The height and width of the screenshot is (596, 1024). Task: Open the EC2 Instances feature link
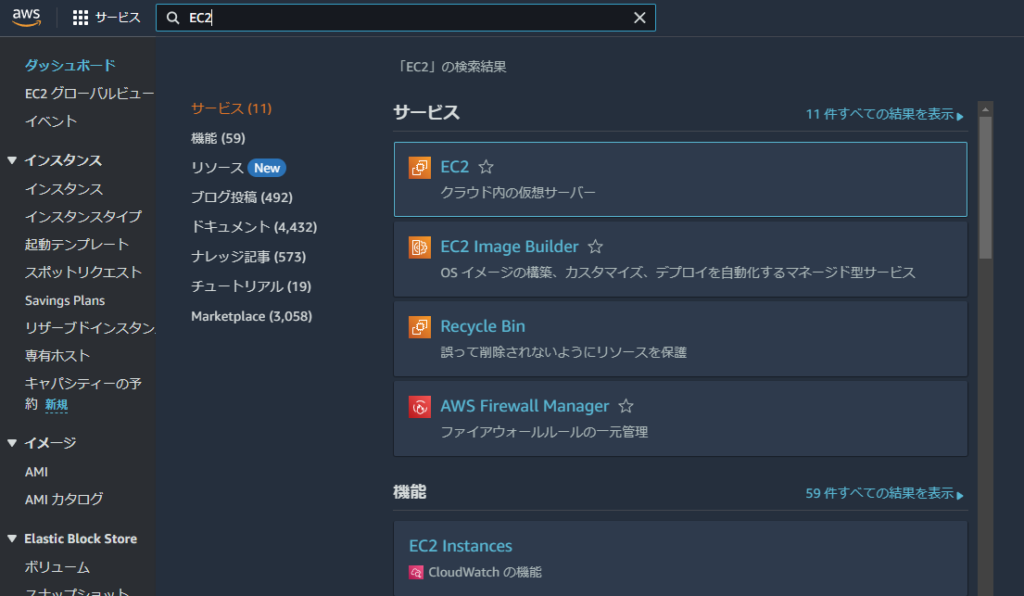click(x=460, y=546)
